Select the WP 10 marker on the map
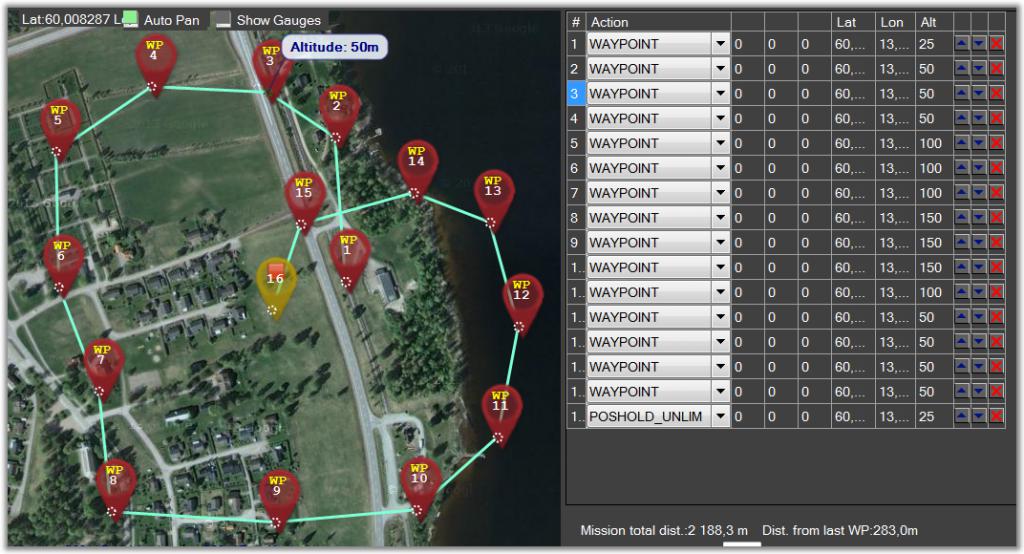This screenshot has height=554, width=1024. coord(419,485)
